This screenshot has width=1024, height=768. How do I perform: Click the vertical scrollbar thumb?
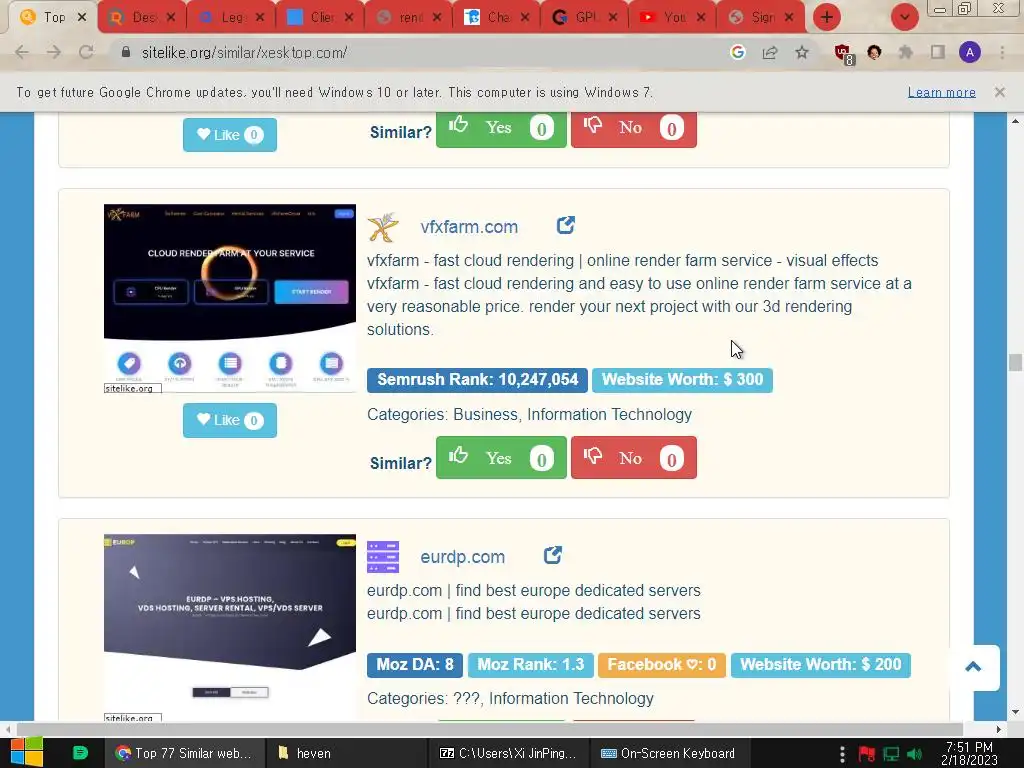1015,362
